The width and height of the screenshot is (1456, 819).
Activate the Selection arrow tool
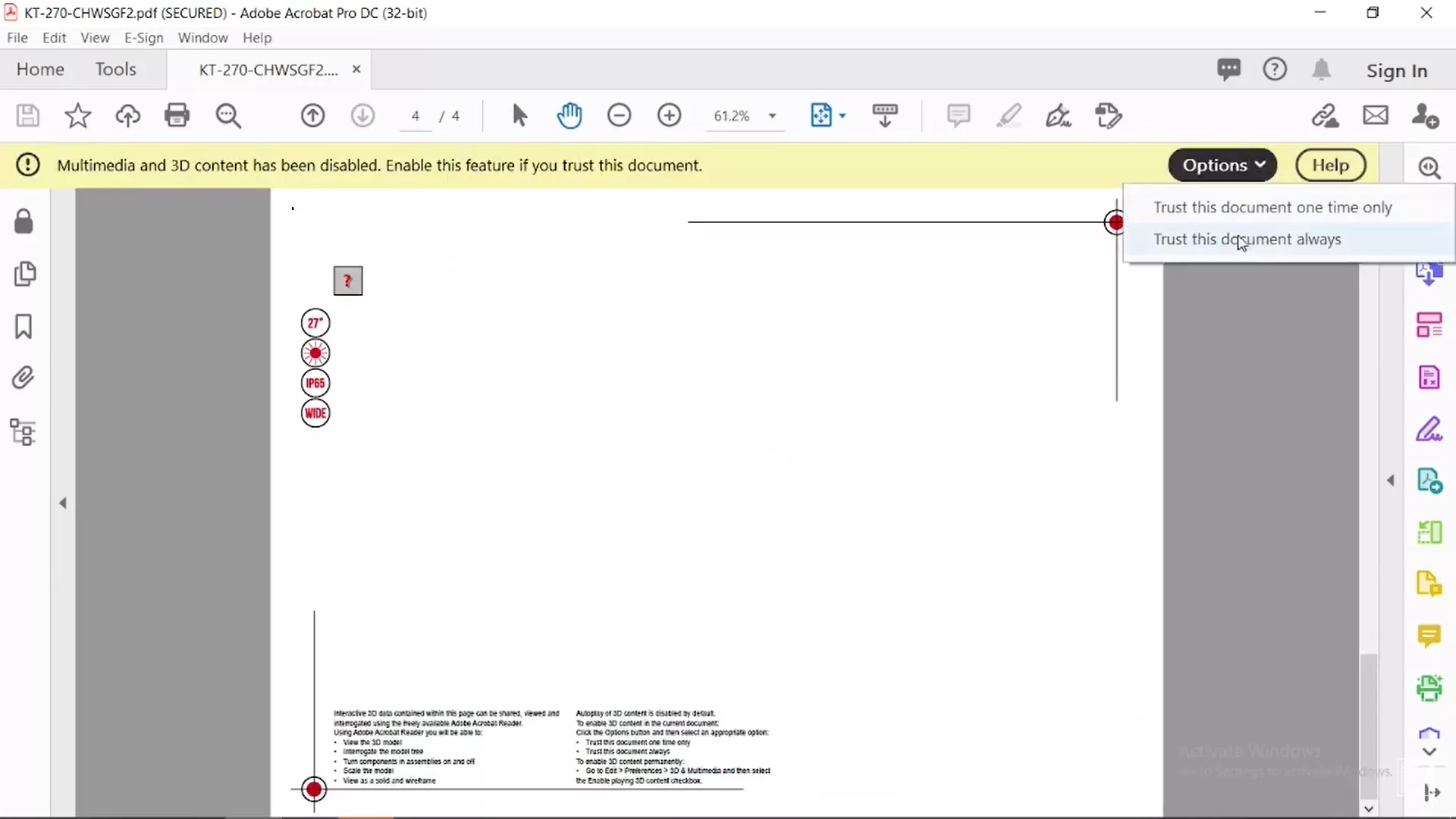519,115
